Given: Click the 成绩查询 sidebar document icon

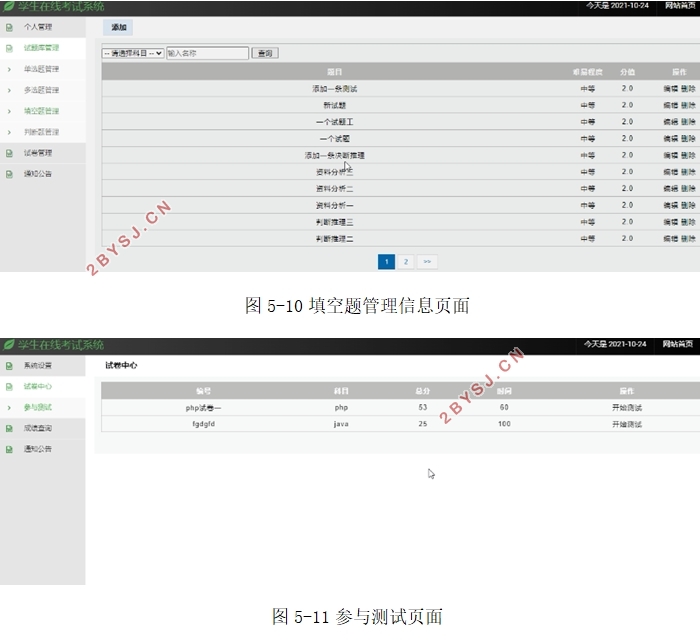Looking at the screenshot, I should pos(9,429).
